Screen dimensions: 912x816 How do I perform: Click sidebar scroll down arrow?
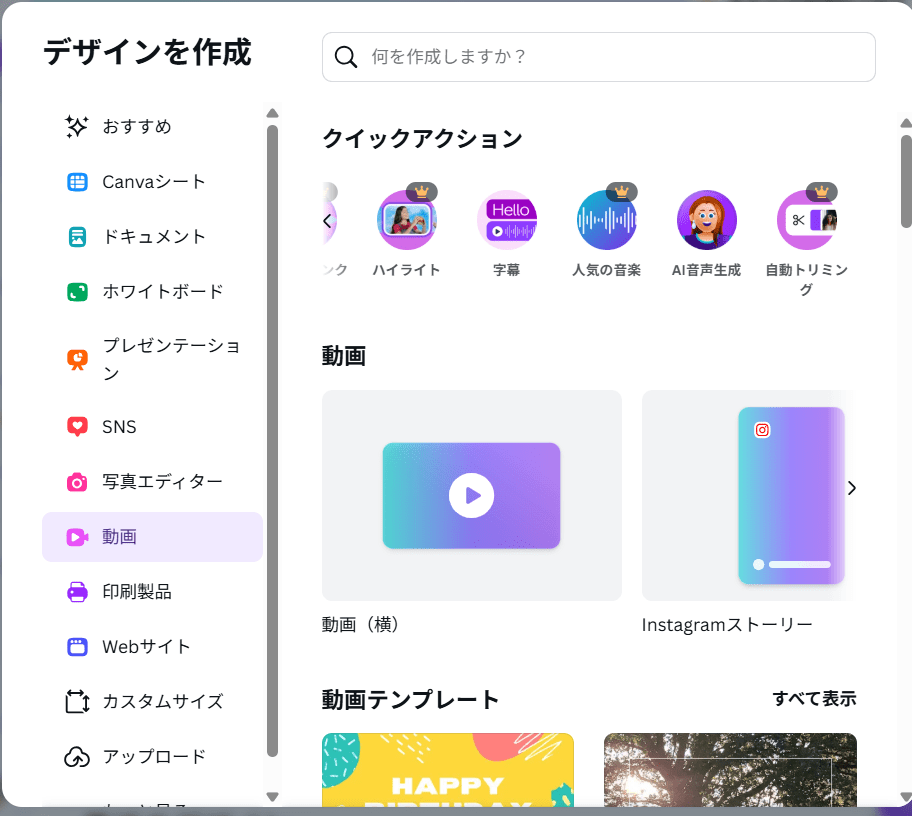272,797
